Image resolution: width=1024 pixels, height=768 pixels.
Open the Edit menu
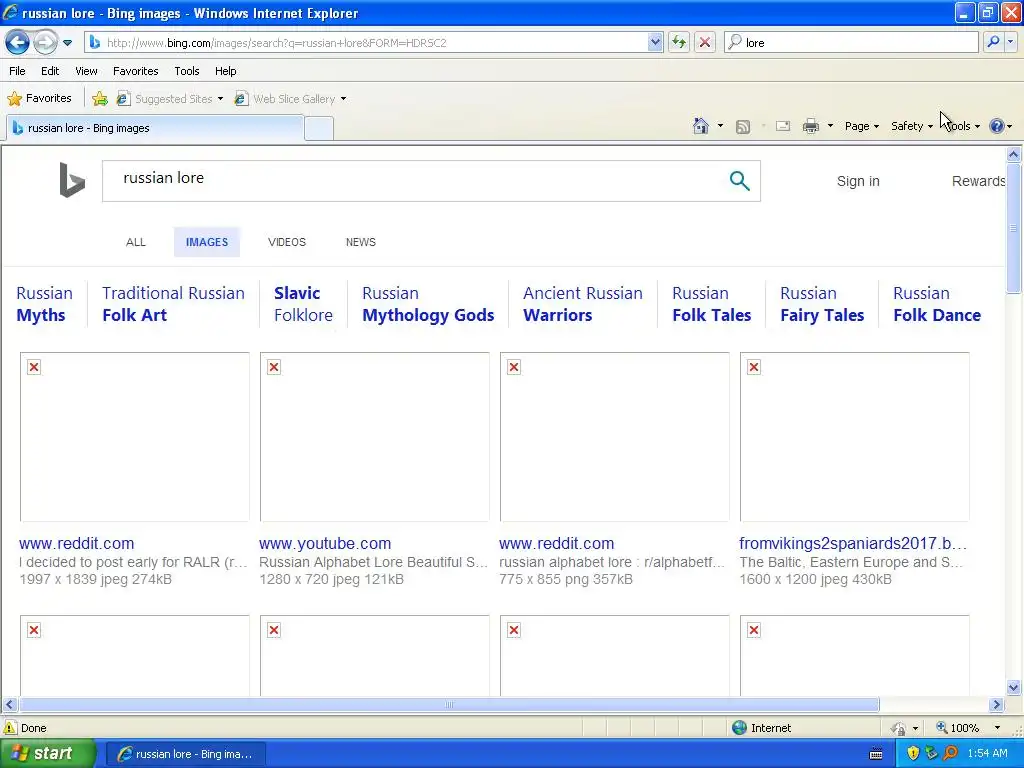coord(50,71)
